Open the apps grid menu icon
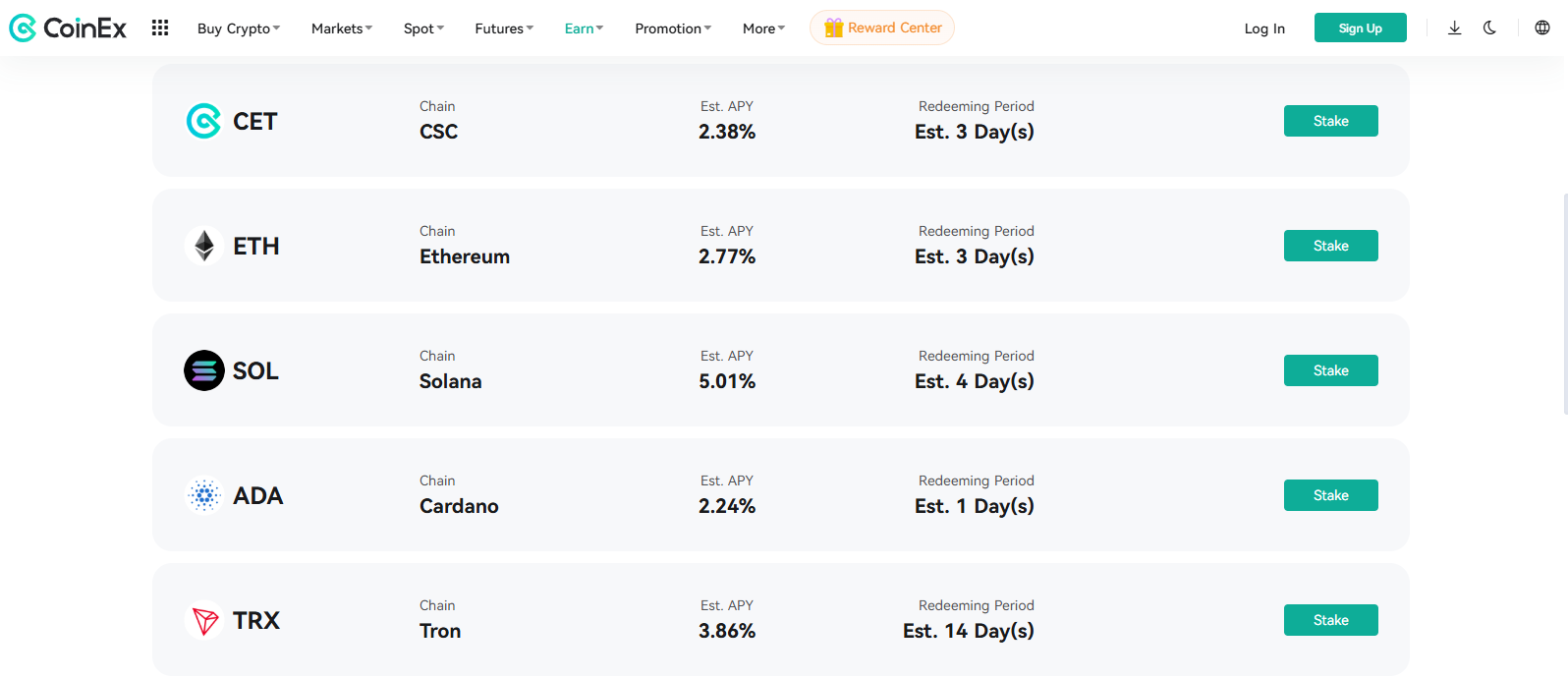Screen dimensions: 1568x678 160,28
